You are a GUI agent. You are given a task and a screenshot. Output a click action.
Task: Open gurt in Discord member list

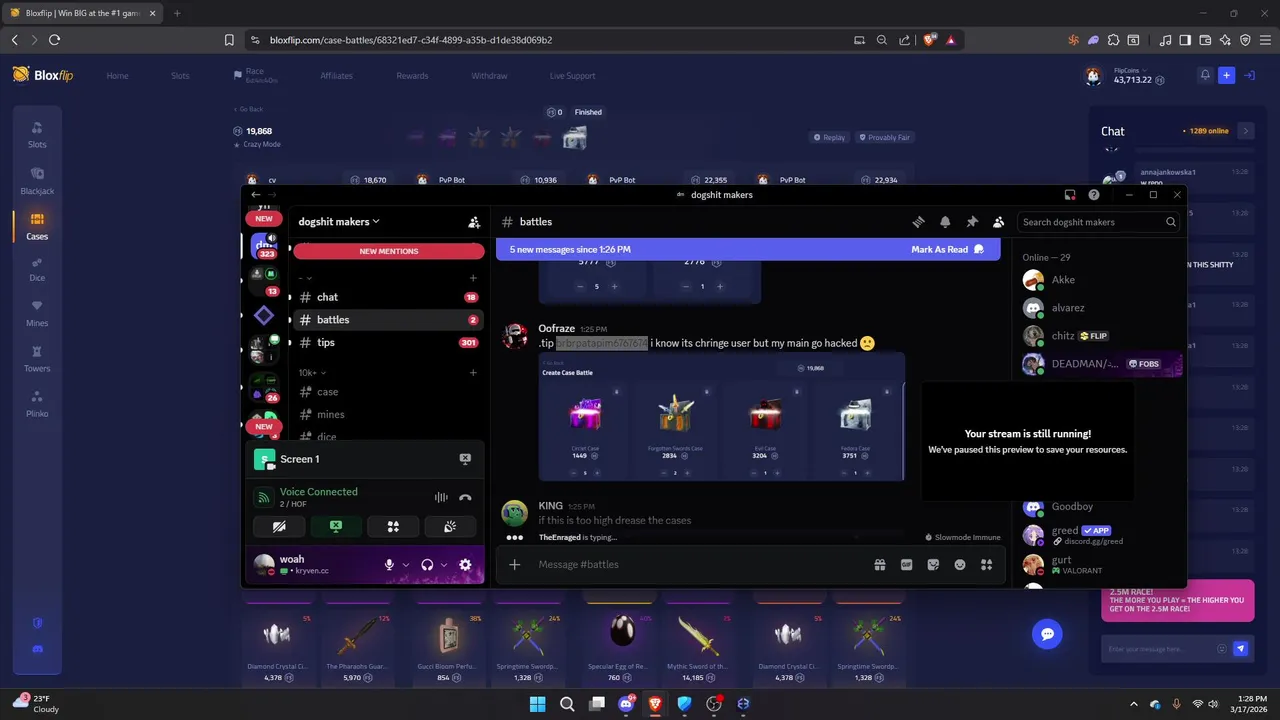click(x=1100, y=565)
